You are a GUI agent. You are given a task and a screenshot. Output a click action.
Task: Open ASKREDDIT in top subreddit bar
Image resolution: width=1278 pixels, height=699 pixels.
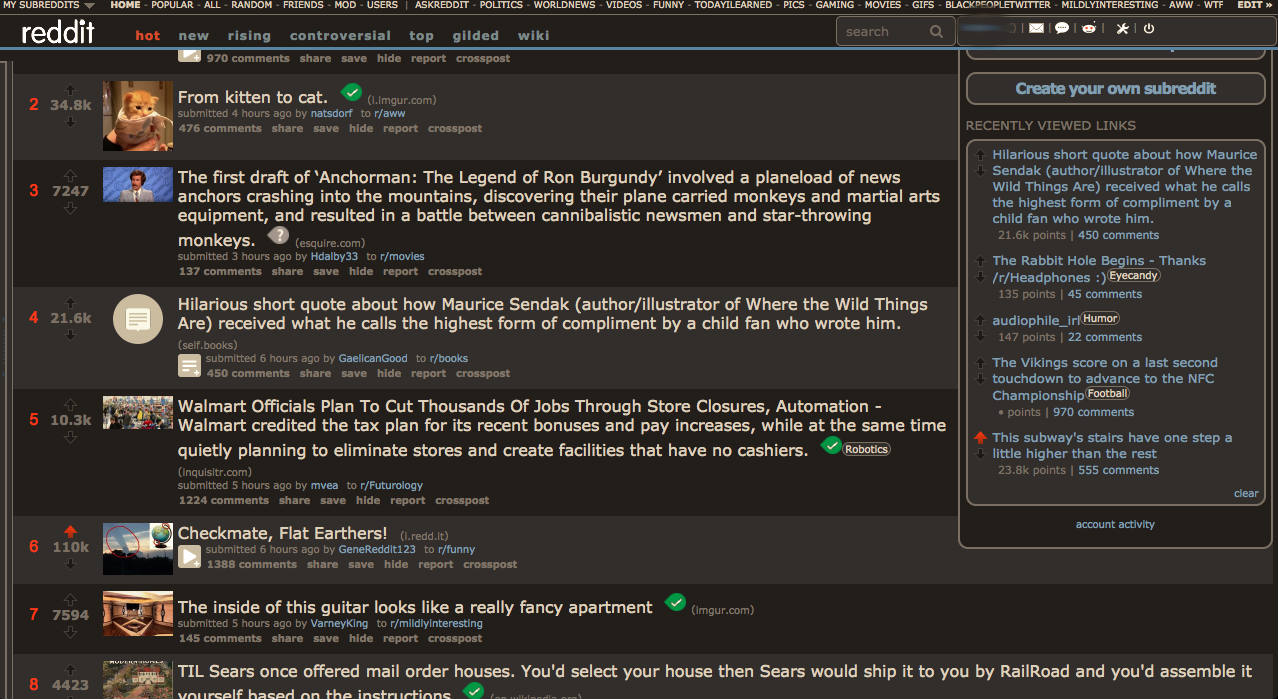[x=439, y=5]
